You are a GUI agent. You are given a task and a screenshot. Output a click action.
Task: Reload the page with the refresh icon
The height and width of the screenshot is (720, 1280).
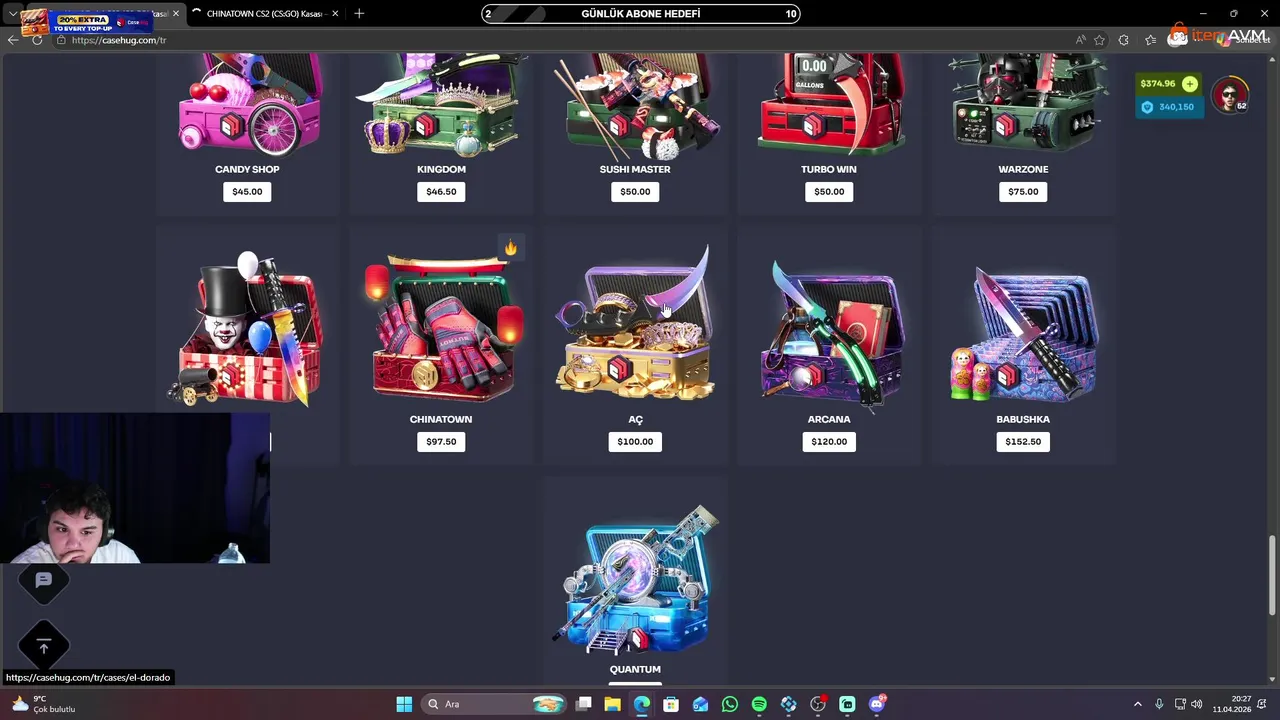(37, 40)
